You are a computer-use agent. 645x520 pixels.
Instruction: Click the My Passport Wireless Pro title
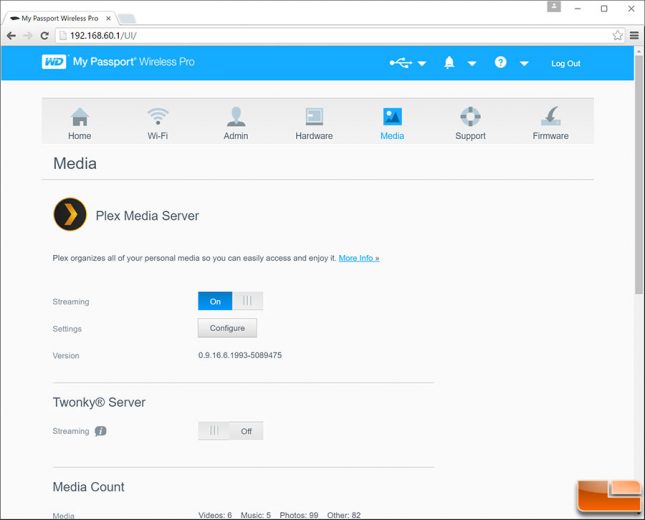coord(134,62)
